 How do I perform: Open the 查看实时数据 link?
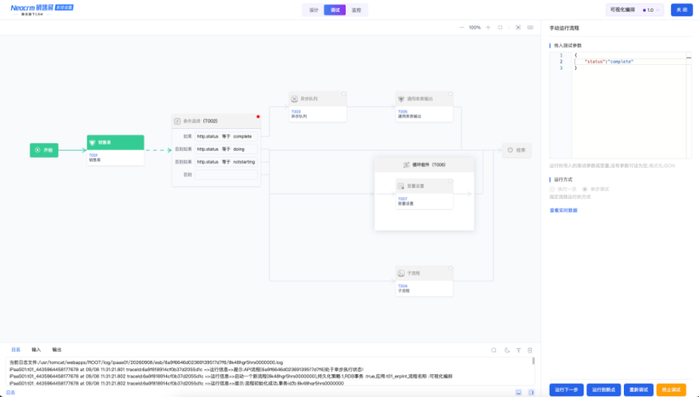(x=563, y=210)
